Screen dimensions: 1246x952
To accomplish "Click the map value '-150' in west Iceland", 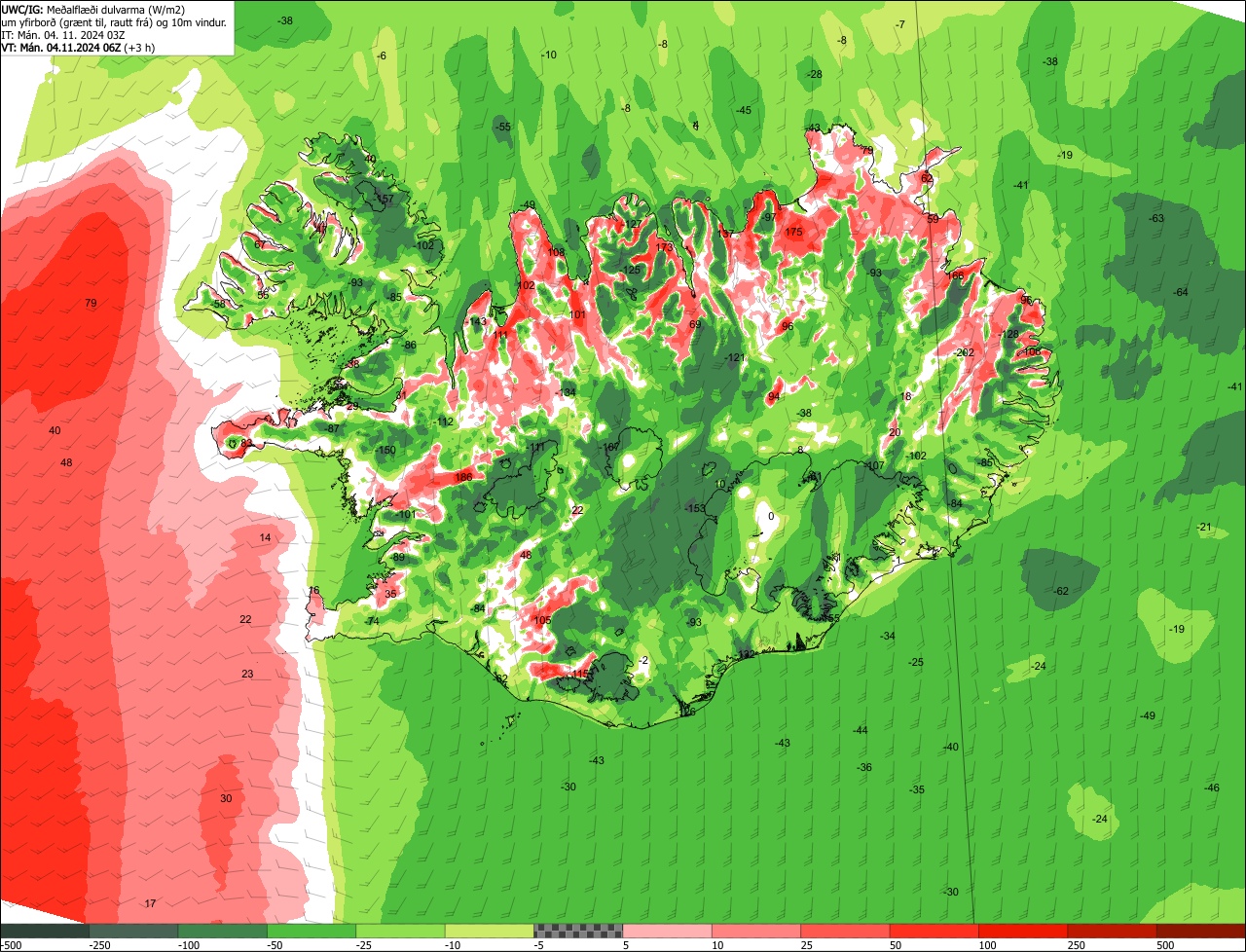I will [x=386, y=450].
